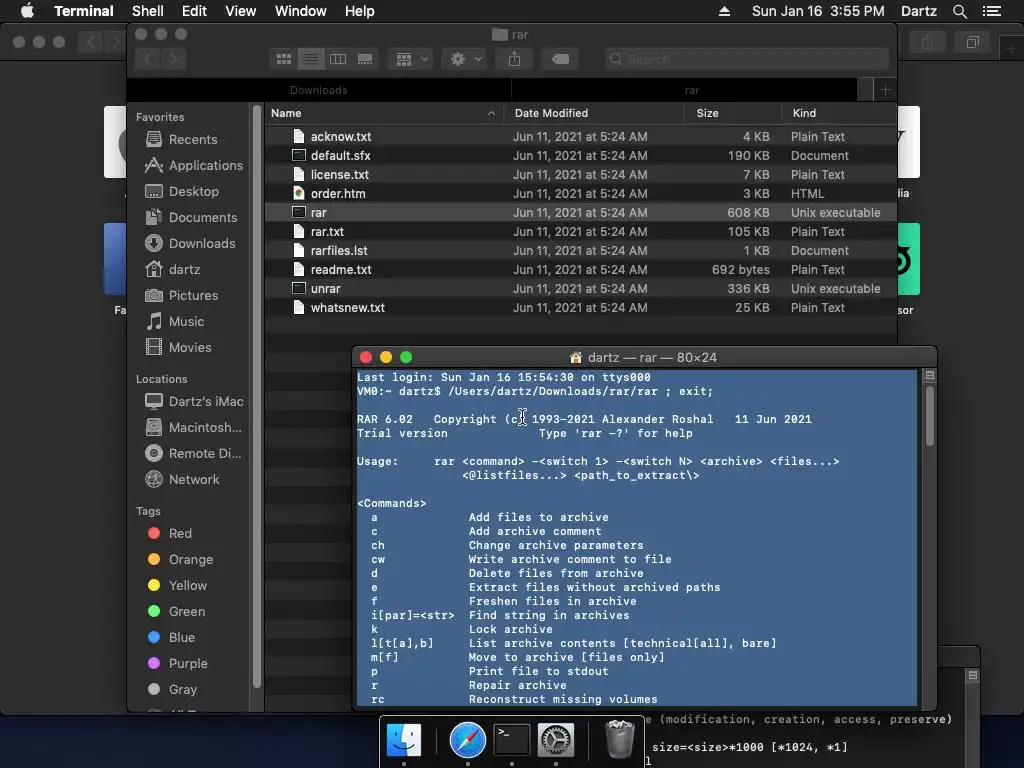Open the View menu

(x=240, y=11)
